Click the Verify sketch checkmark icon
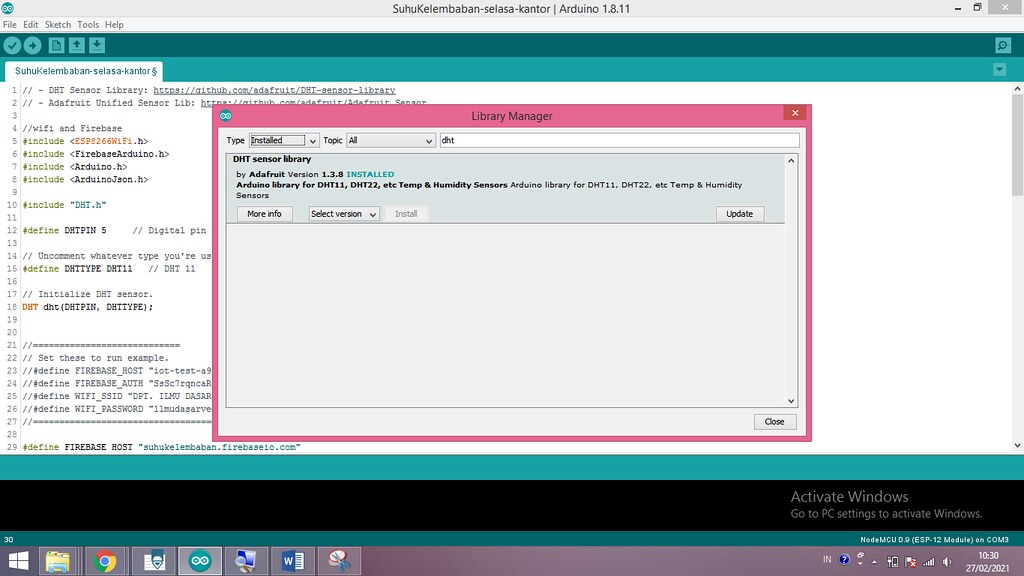Image resolution: width=1024 pixels, height=576 pixels. click(12, 45)
